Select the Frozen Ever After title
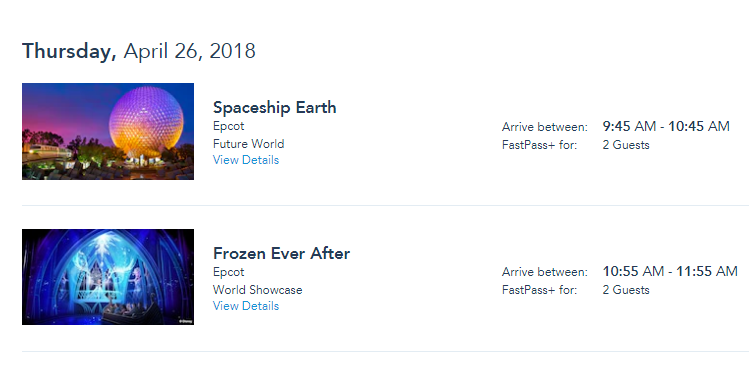 (282, 253)
